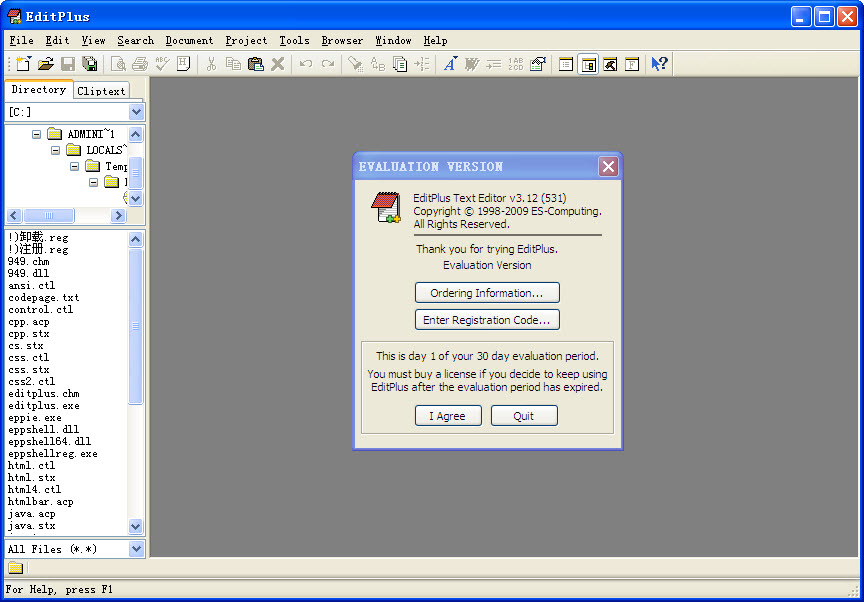Open Preferences settings toolbar icon
The image size is (864, 602).
tap(538, 64)
